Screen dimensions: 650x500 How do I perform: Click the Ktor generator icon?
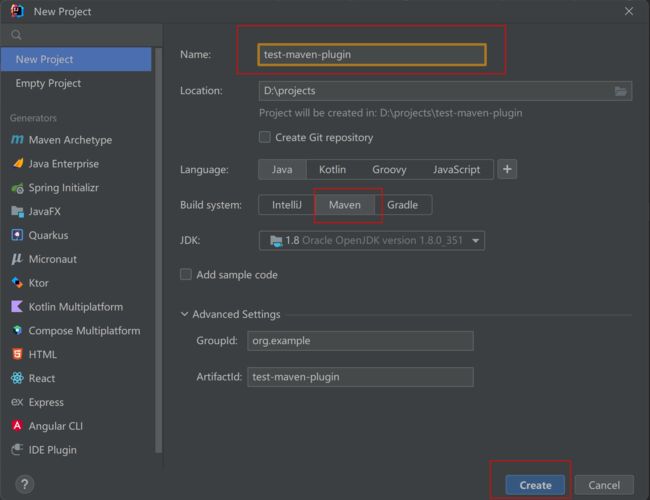(17, 283)
